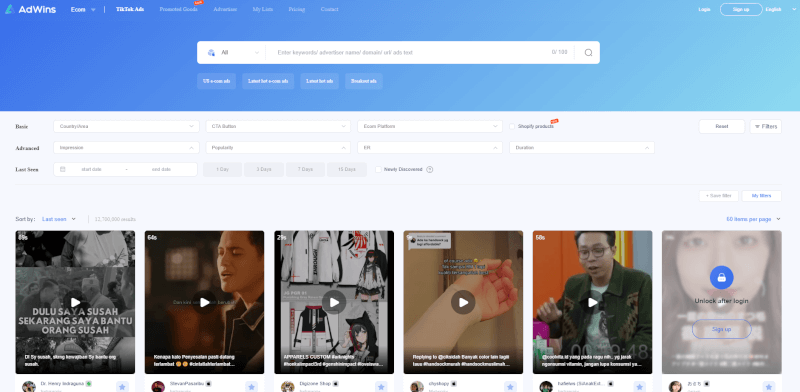Open the hafelws advertiser avatar
The image size is (800, 392).
(546, 386)
